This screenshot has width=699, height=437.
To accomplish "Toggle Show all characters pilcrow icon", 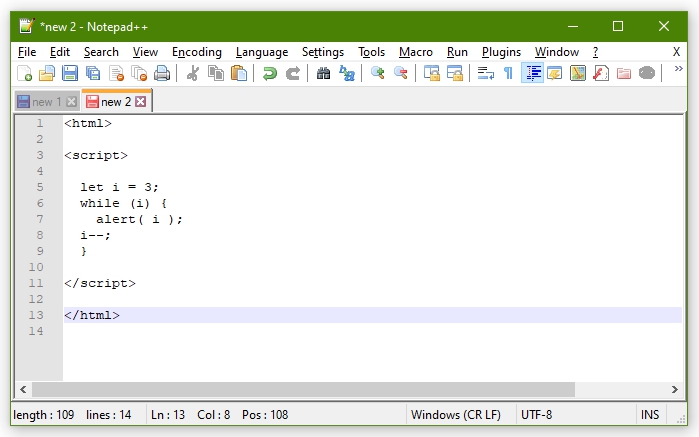I will point(508,73).
